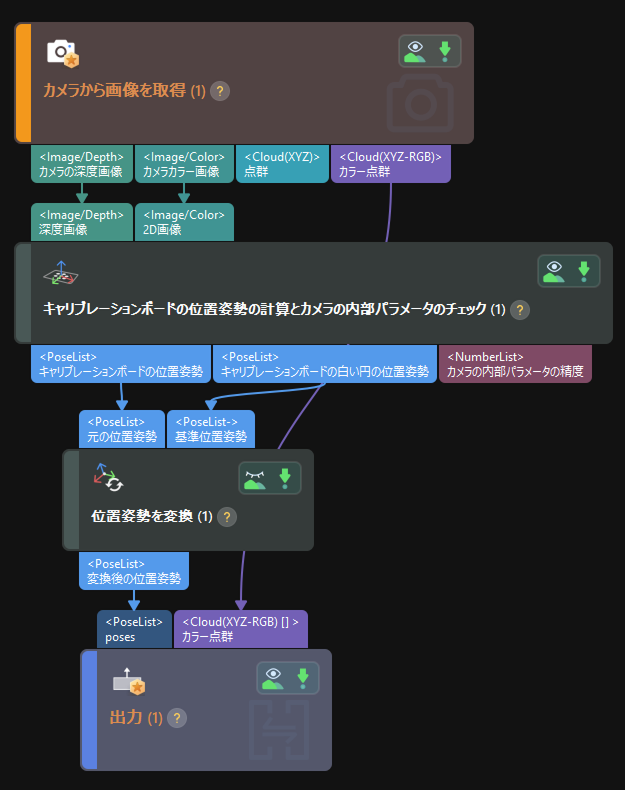Open help for カメラから画像を取得 step

point(220,91)
